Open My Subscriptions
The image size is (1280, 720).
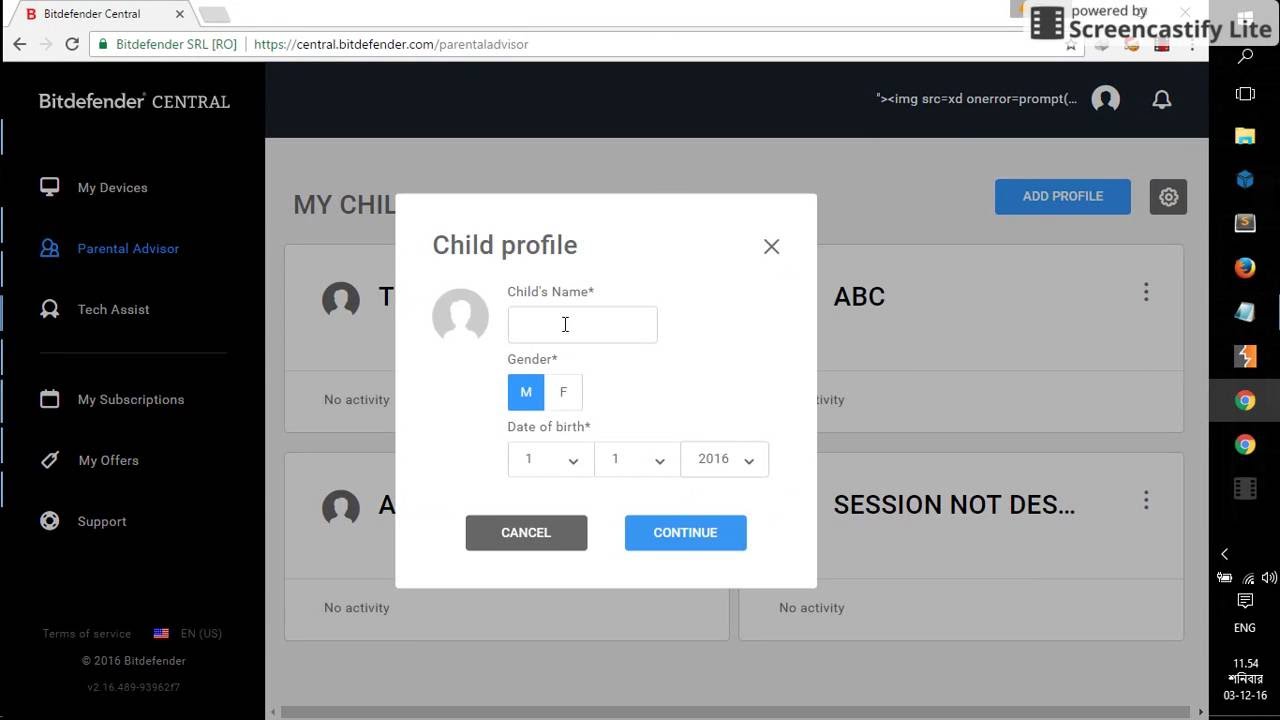131,400
